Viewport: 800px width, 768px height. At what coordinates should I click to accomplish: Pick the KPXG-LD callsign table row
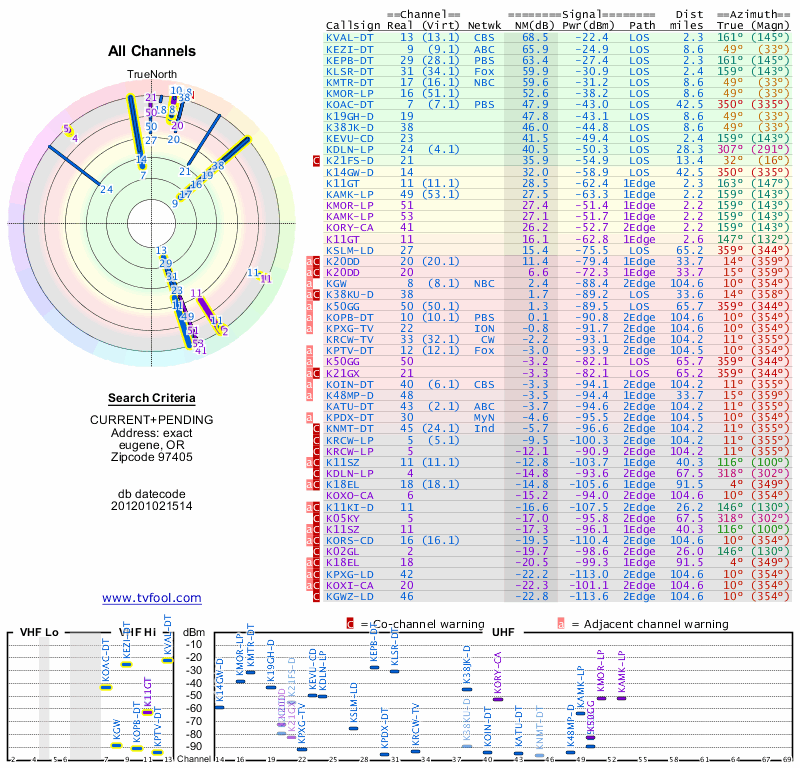(x=559, y=574)
